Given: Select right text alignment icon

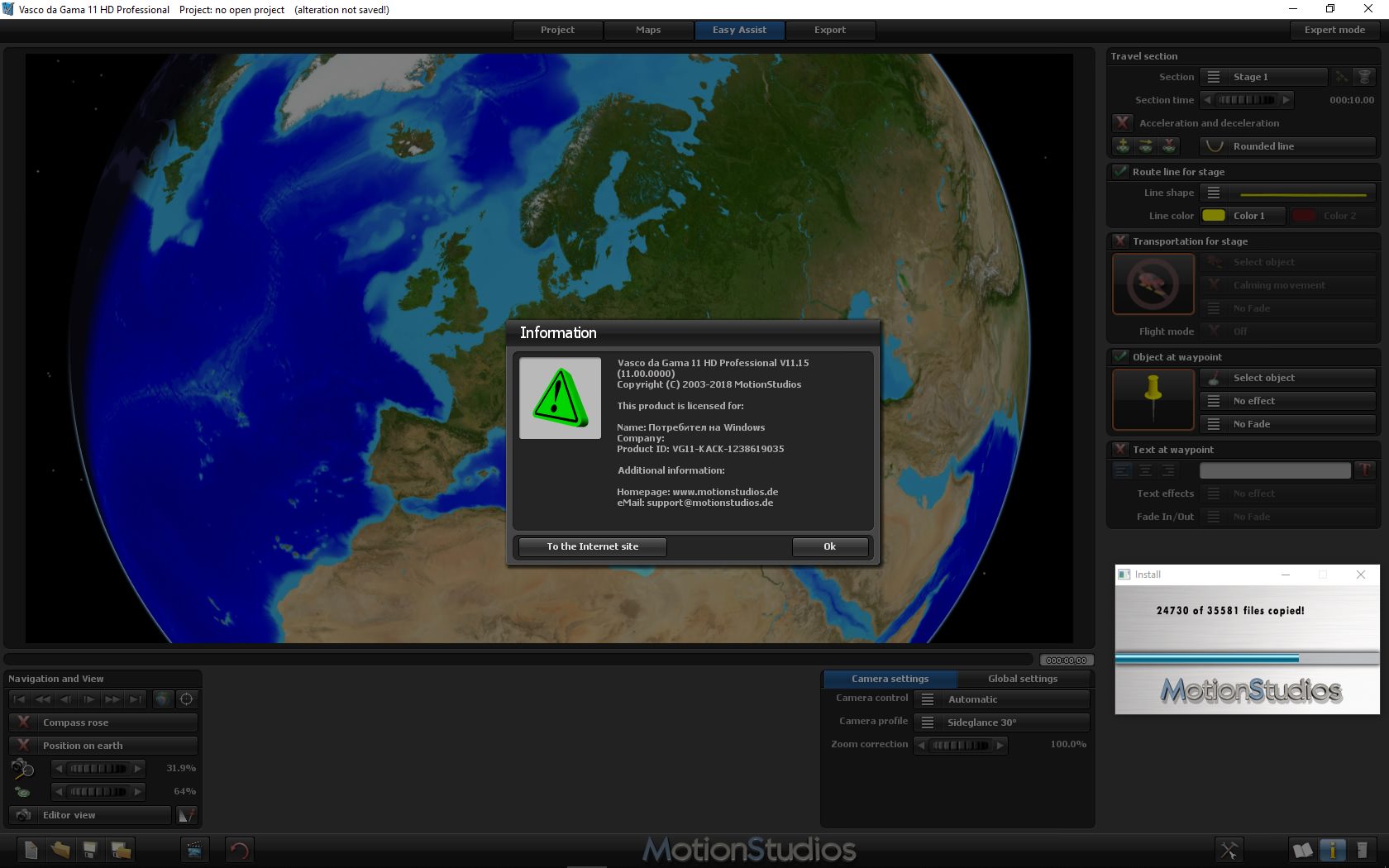Looking at the screenshot, I should point(1169,470).
